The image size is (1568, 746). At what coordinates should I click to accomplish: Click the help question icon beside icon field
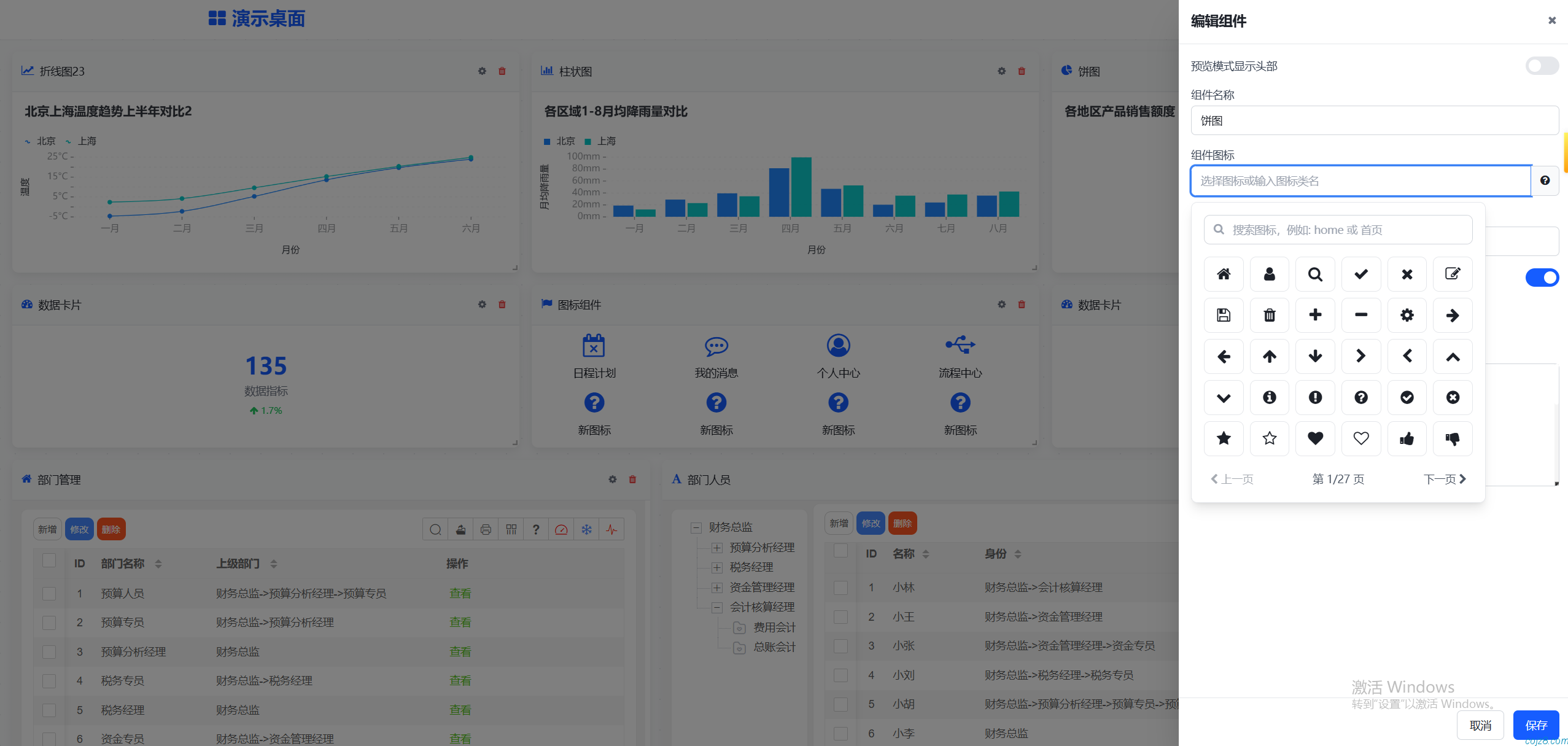[x=1545, y=181]
